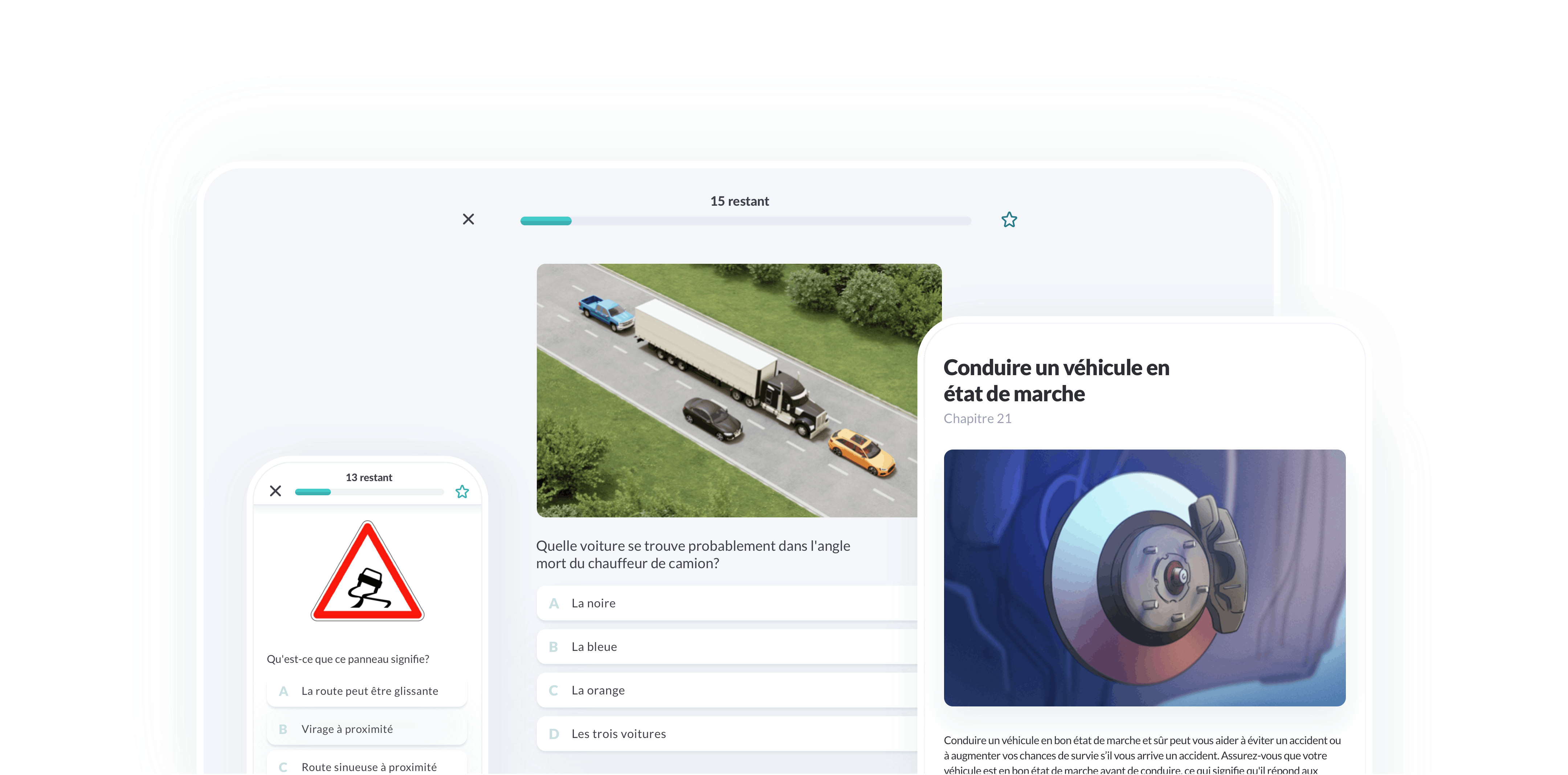Click the D letter beside Les trois voitures

coord(553,734)
